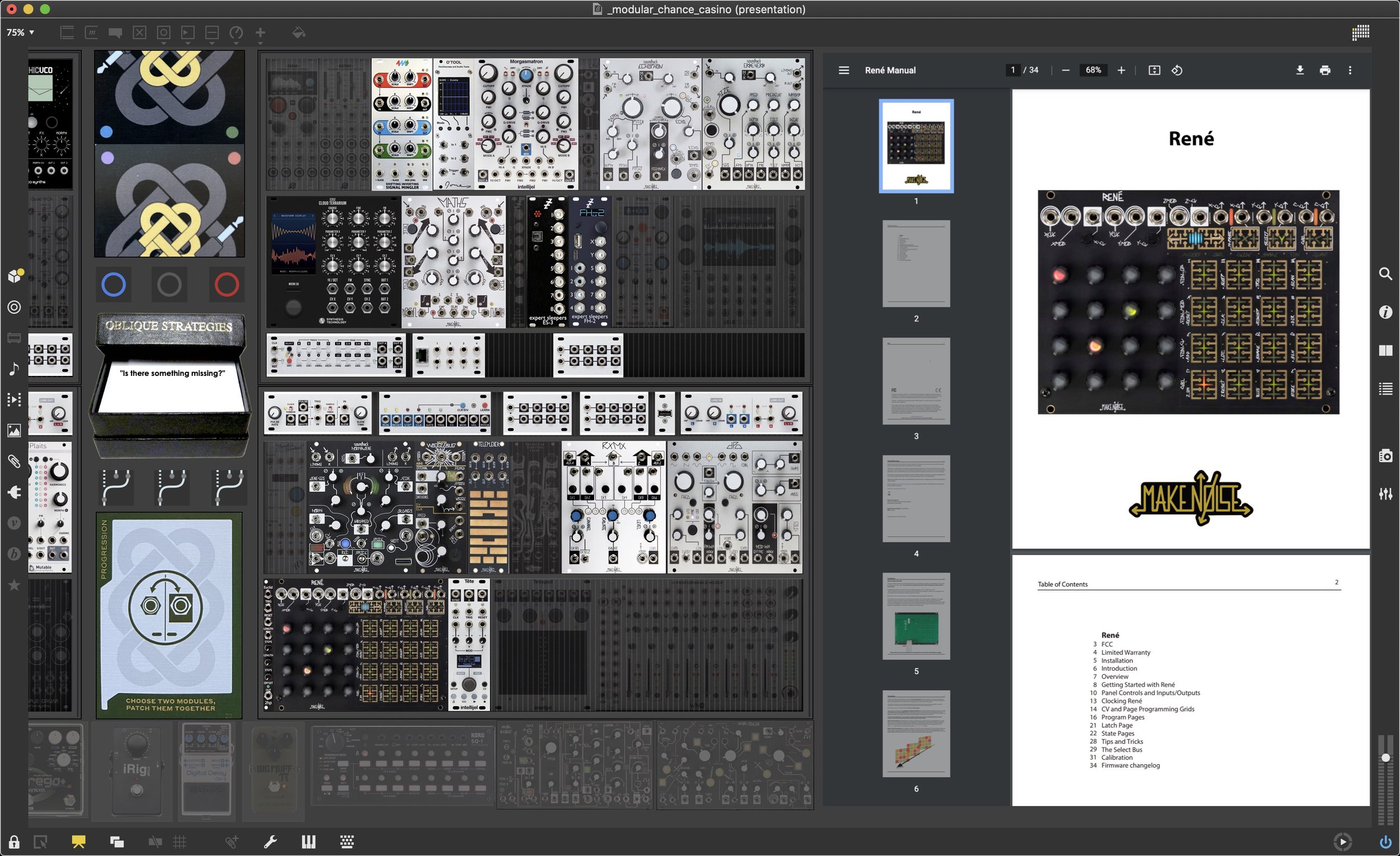Toggle presentation mode yellow icon
Viewport: 1400px width, 856px height.
pyautogui.click(x=78, y=842)
